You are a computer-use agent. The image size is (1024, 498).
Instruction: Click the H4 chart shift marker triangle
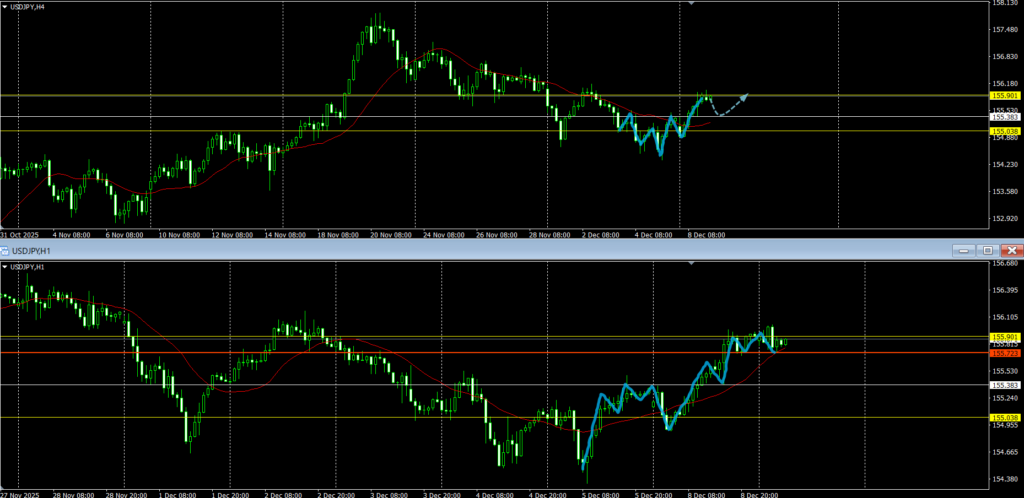(691, 3)
